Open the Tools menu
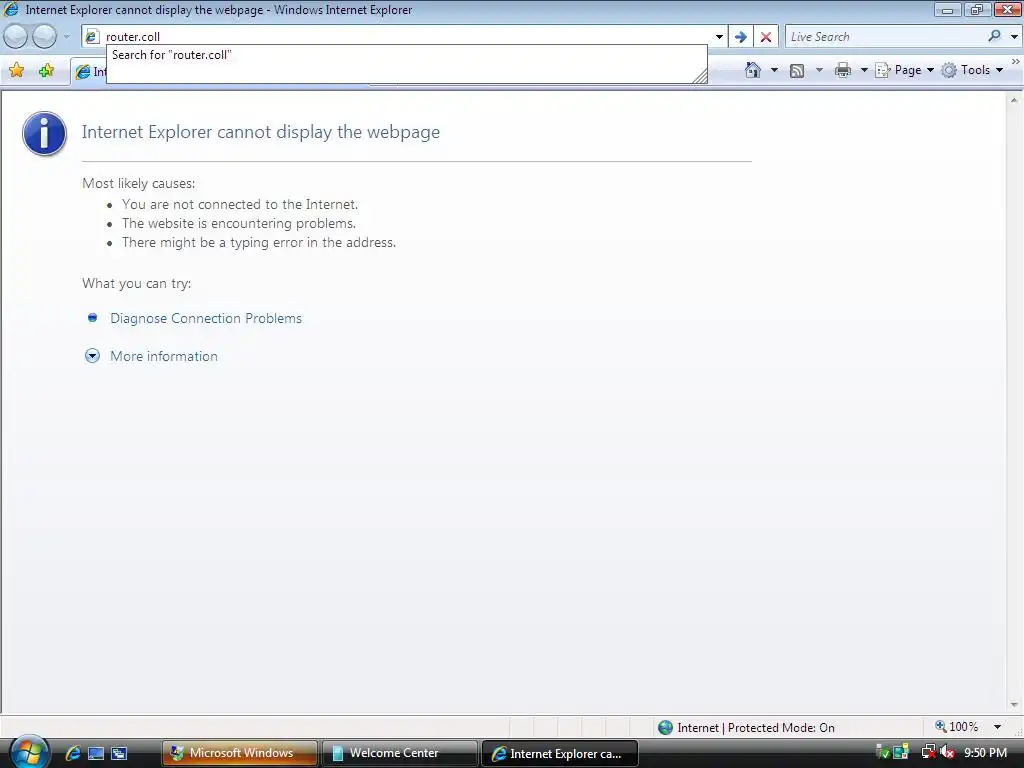Screen dimensions: 1024x768 (972, 70)
